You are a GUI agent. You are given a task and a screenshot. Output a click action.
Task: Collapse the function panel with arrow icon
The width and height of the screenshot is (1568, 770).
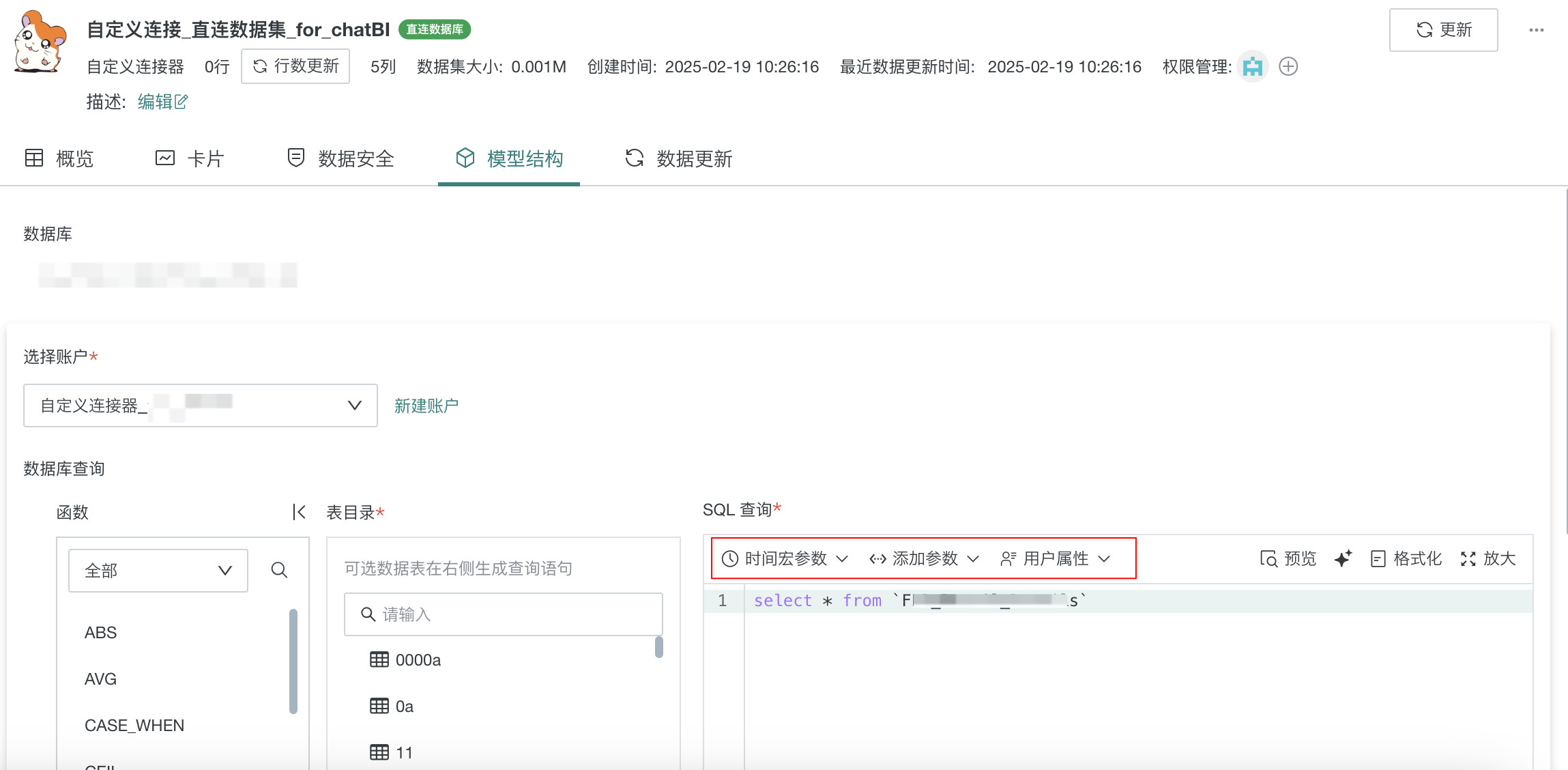pyautogui.click(x=299, y=512)
